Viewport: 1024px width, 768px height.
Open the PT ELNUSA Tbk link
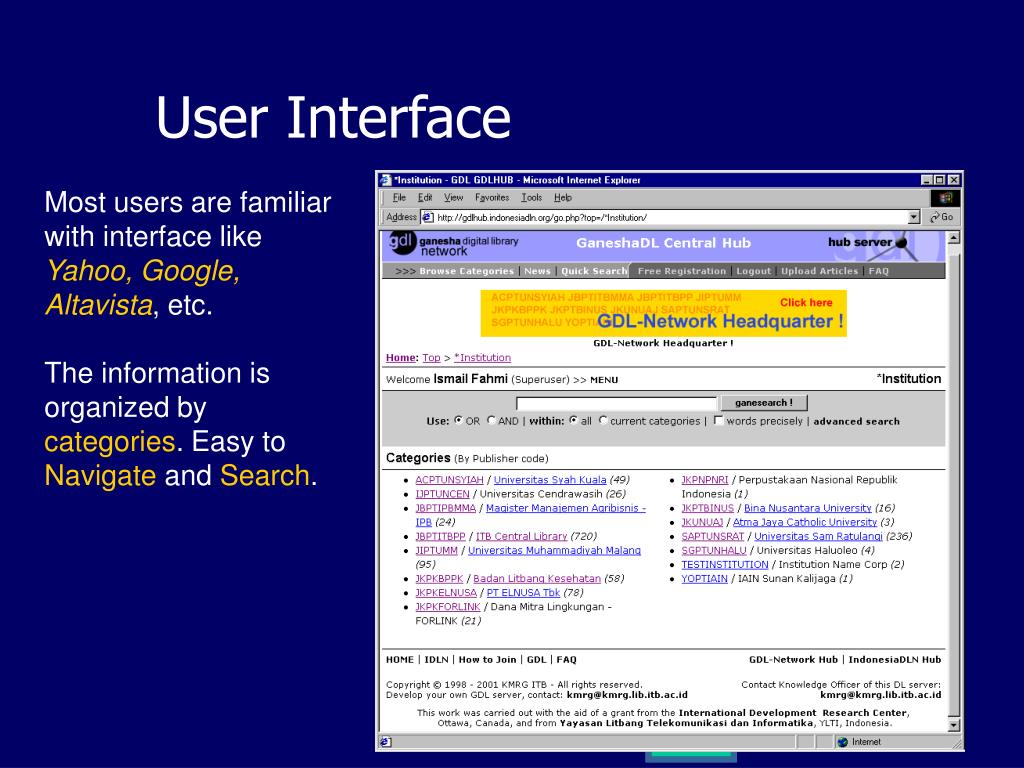coord(523,593)
